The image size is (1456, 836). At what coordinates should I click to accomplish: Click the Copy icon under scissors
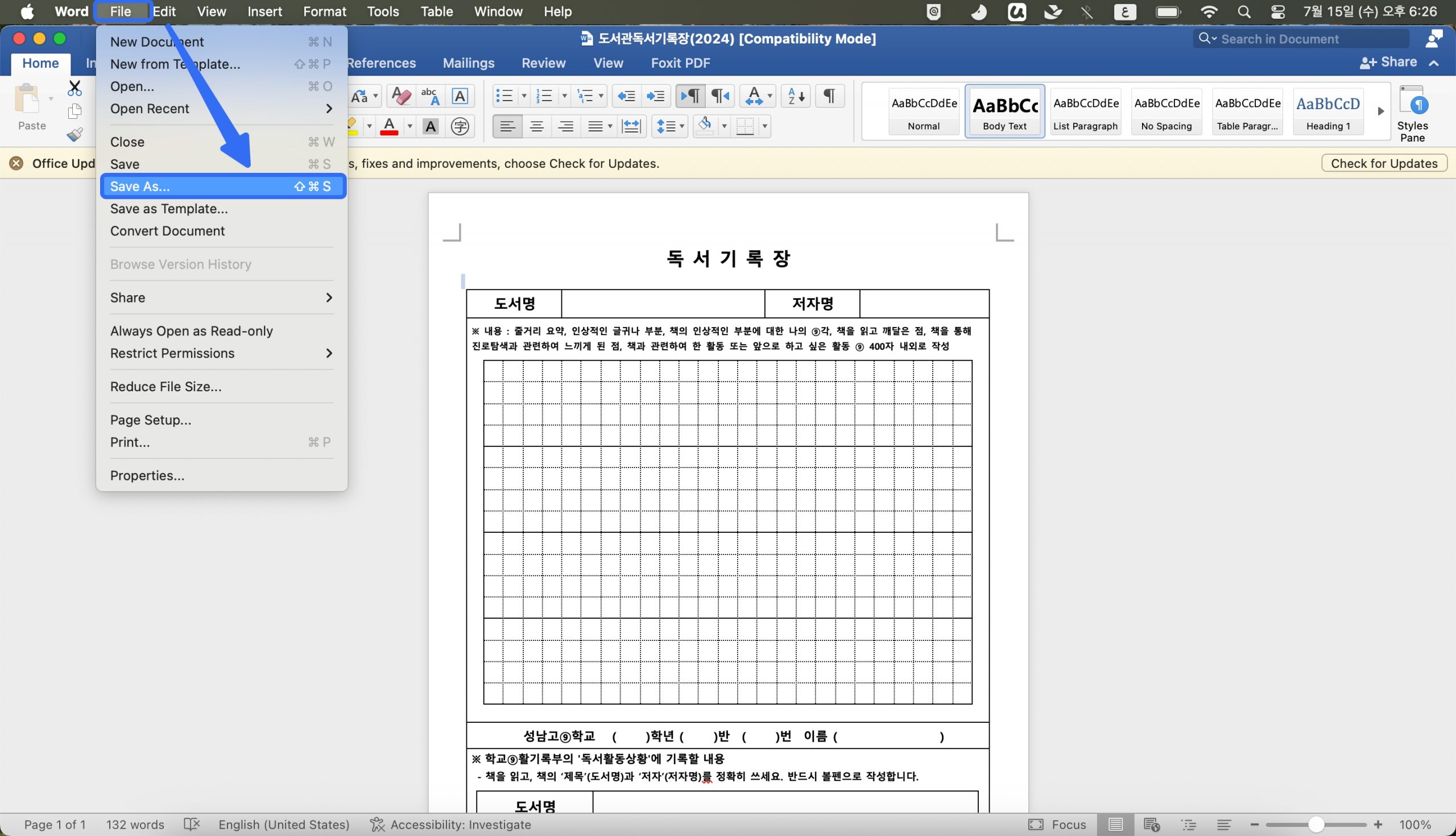click(x=75, y=111)
